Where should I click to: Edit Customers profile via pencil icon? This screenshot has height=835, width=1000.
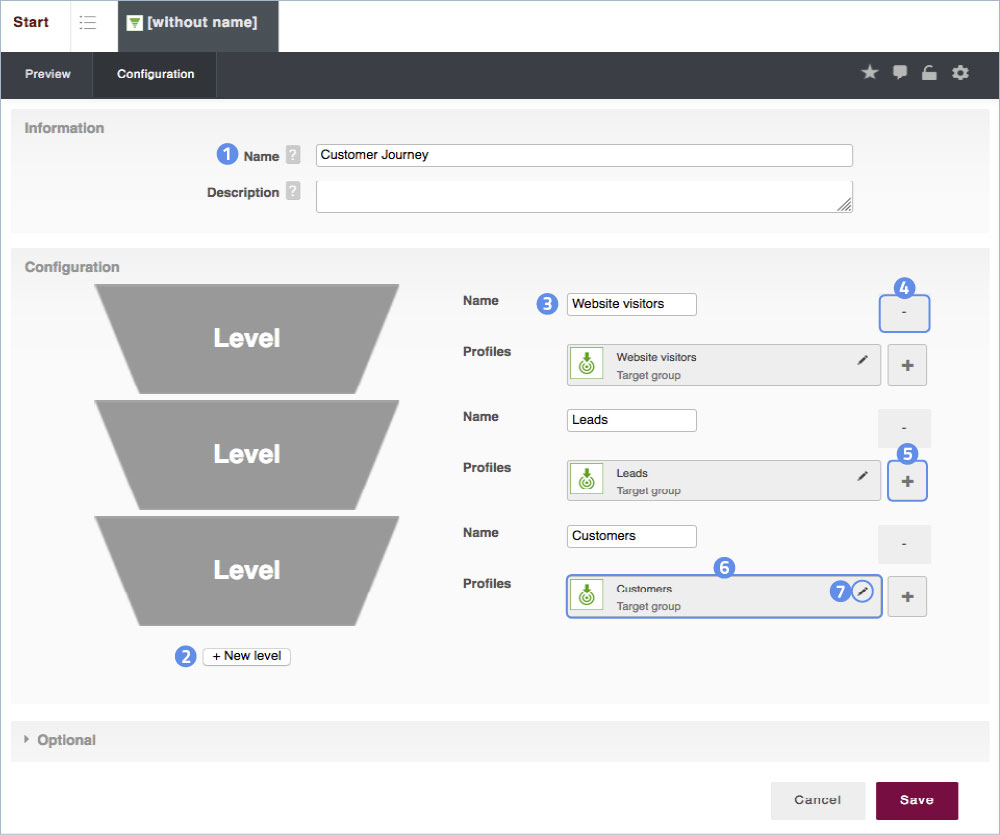(863, 591)
